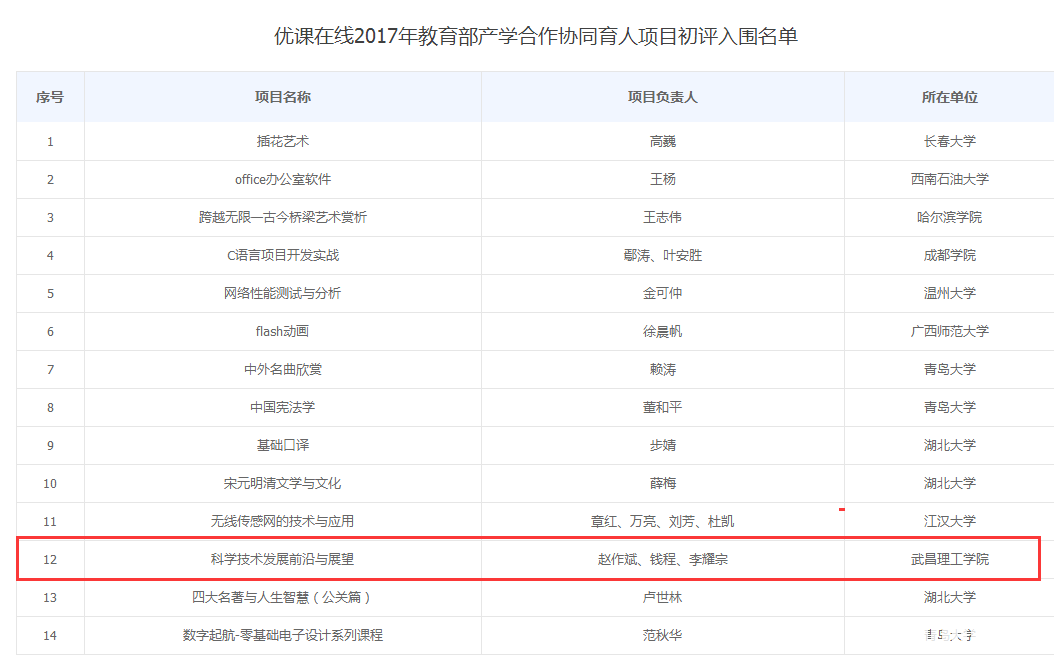The width and height of the screenshot is (1054, 655).
Task: Click the 所在单位 column header
Action: pyautogui.click(x=949, y=97)
